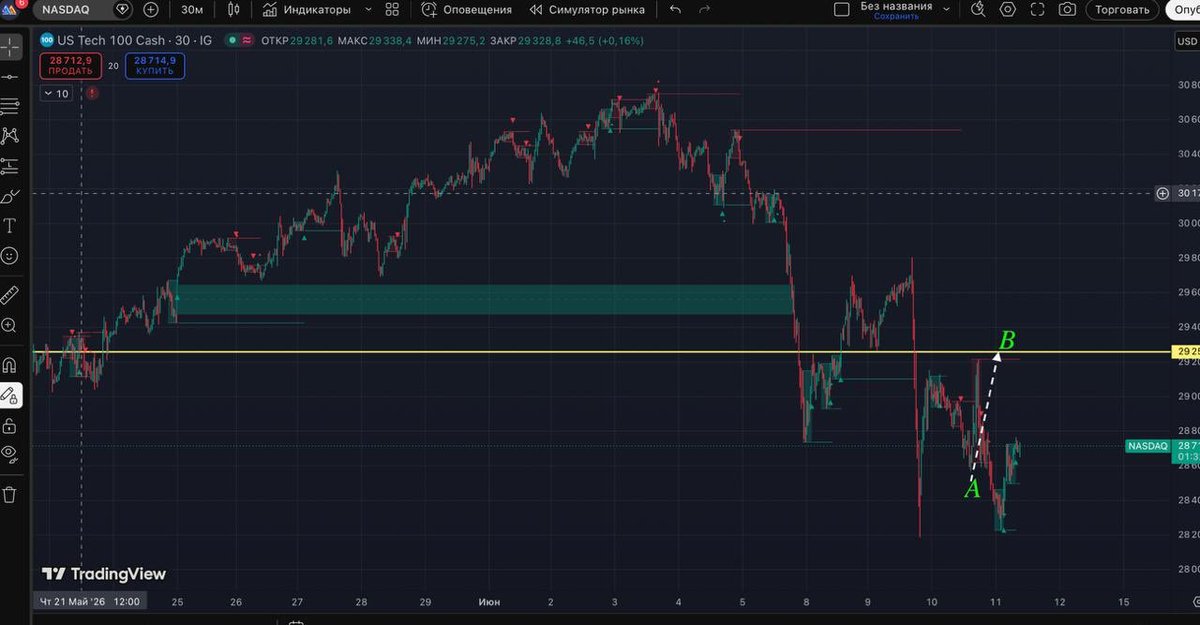
Task: Expand the layout name dropdown chevron
Action: point(947,9)
